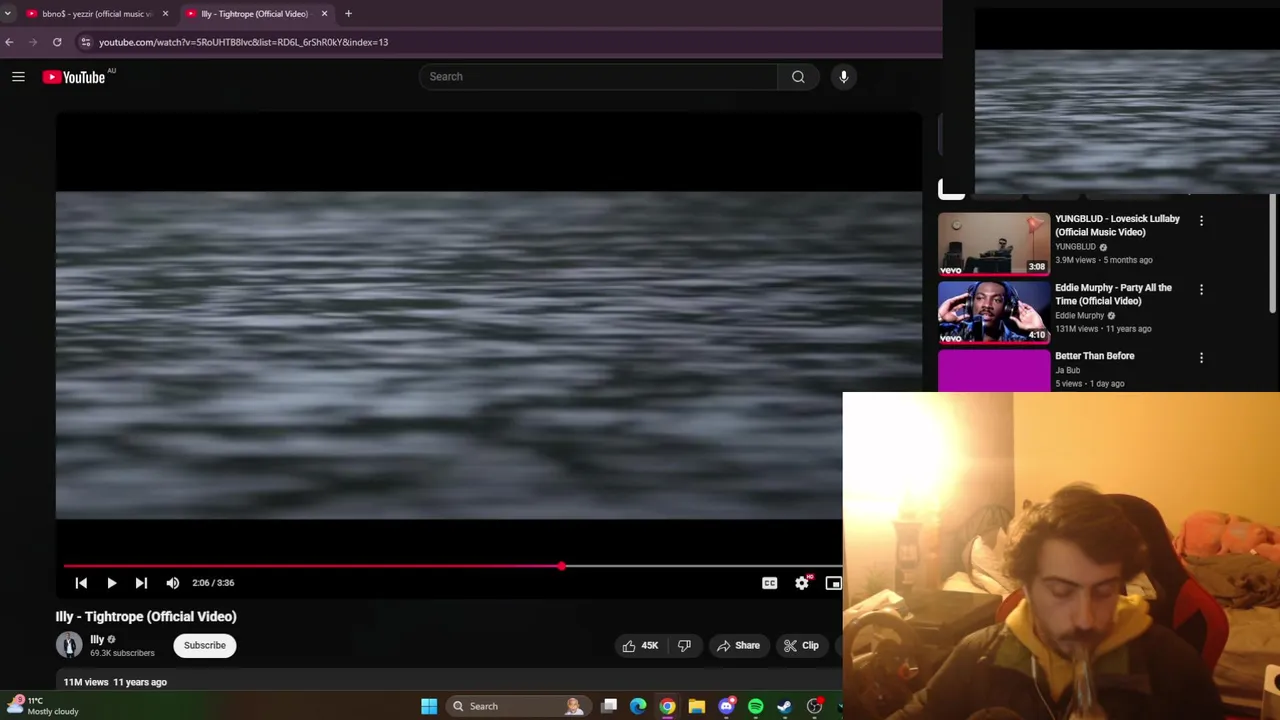
Task: Seek using the red progress bar scrubber
Action: (561, 566)
